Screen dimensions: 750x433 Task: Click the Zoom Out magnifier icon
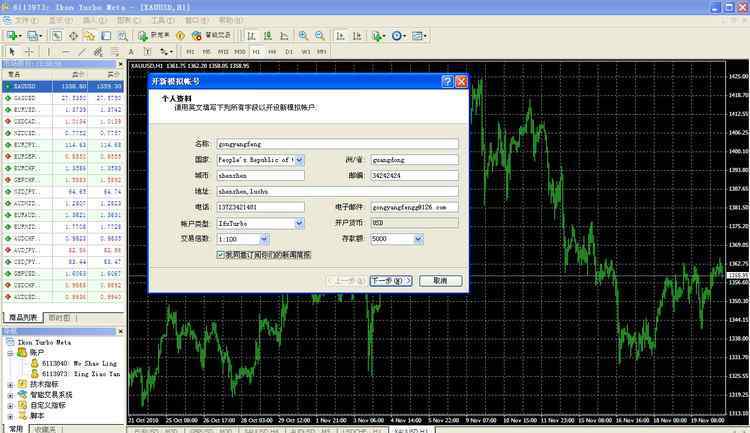(x=320, y=36)
